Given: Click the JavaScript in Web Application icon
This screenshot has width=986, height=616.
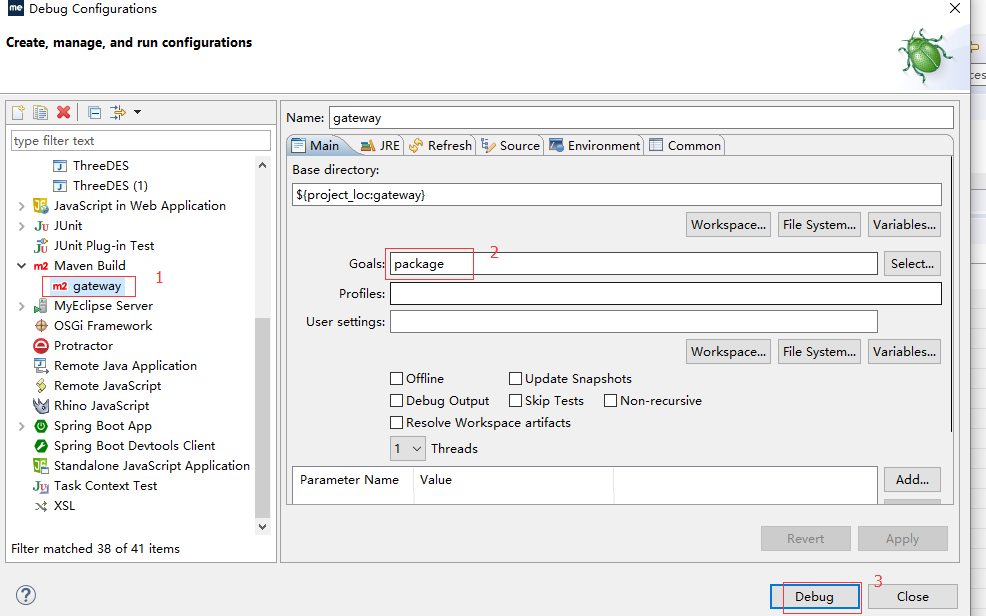Looking at the screenshot, I should 41,206.
